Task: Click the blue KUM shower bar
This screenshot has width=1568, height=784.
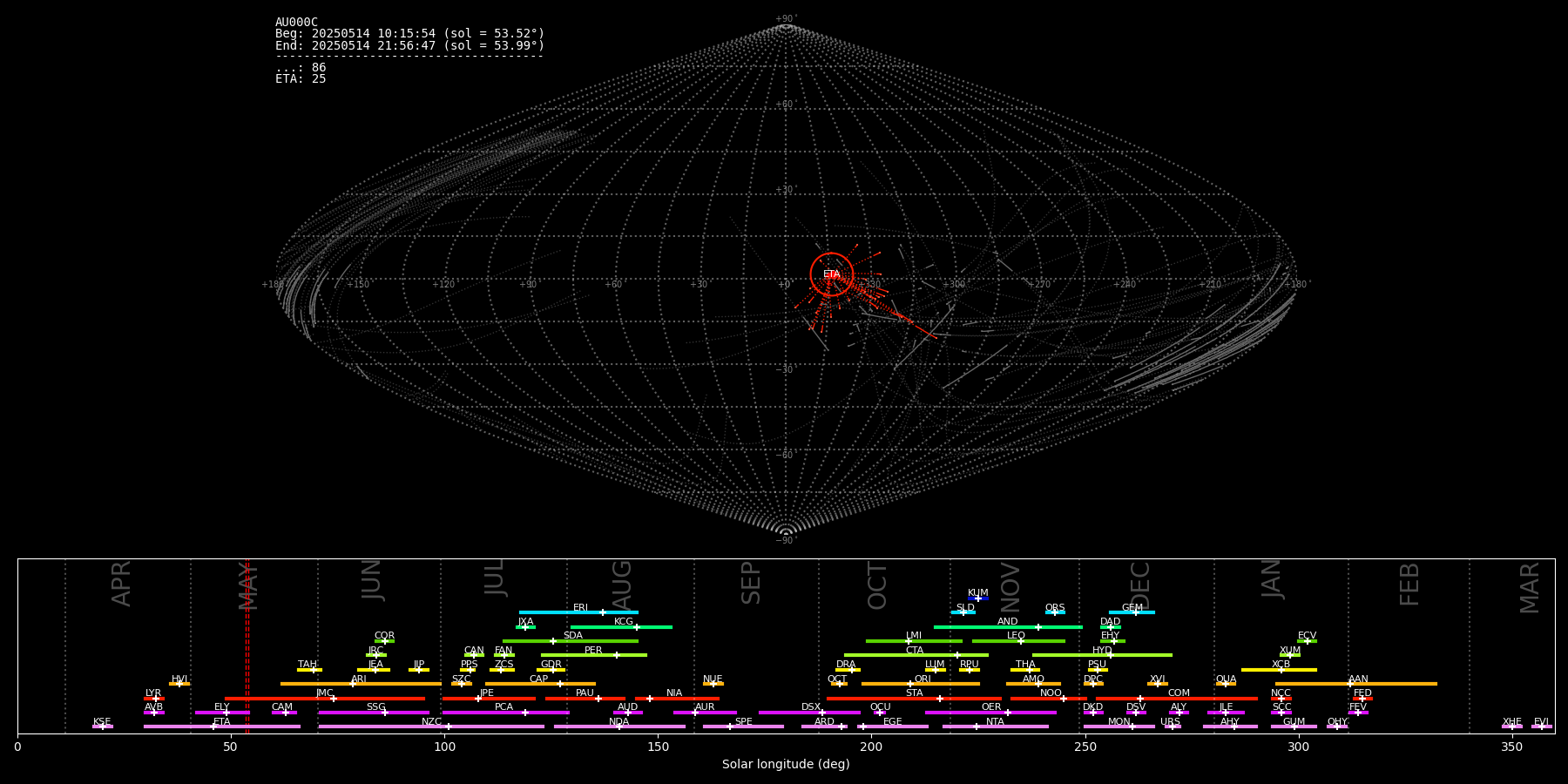Action: tap(978, 598)
